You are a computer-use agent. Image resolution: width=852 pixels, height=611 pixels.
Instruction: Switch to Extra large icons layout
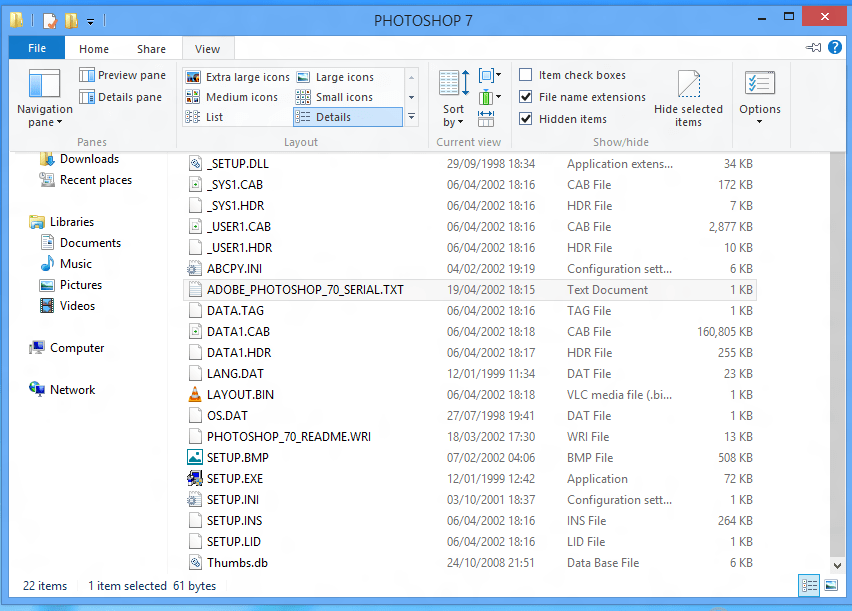238,77
